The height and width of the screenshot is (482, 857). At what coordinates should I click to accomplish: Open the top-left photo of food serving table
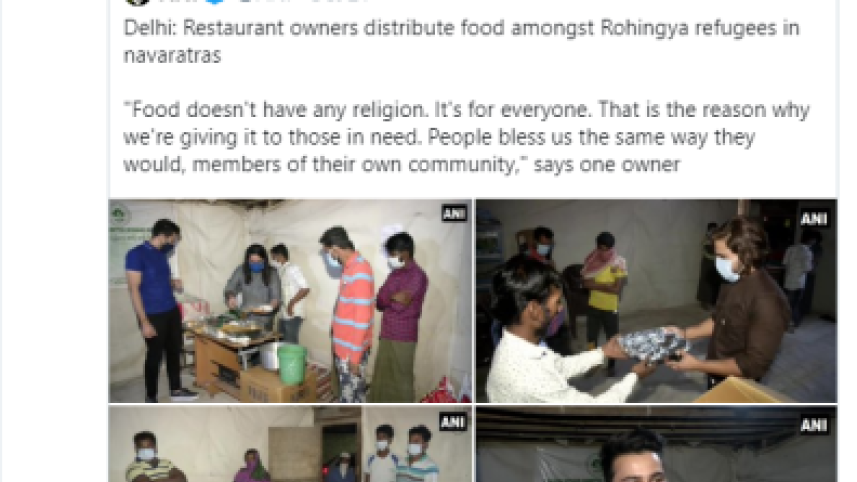[290, 301]
